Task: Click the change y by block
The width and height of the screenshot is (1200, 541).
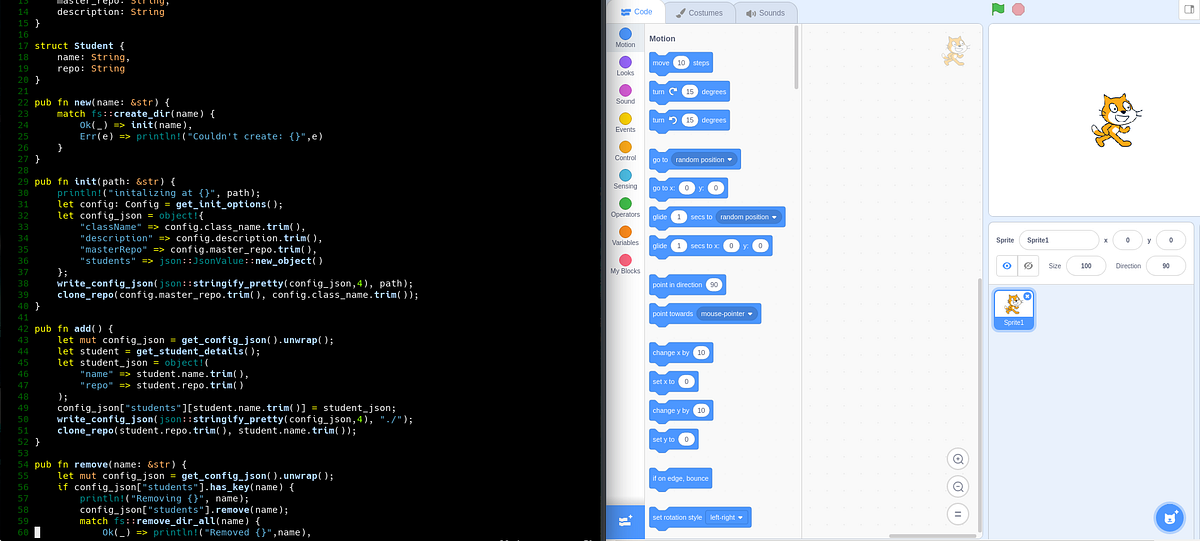Action: pyautogui.click(x=681, y=410)
